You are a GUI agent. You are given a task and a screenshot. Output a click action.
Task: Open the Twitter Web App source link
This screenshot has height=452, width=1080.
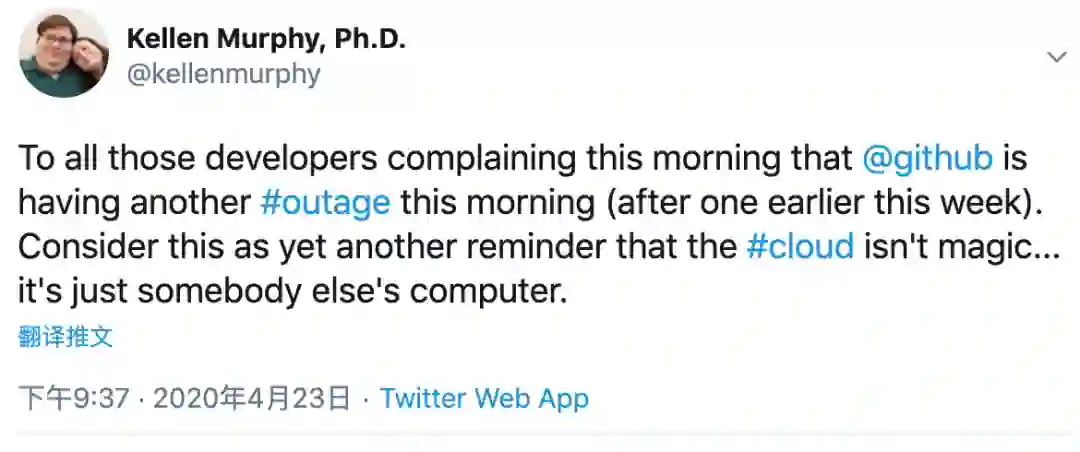point(484,399)
